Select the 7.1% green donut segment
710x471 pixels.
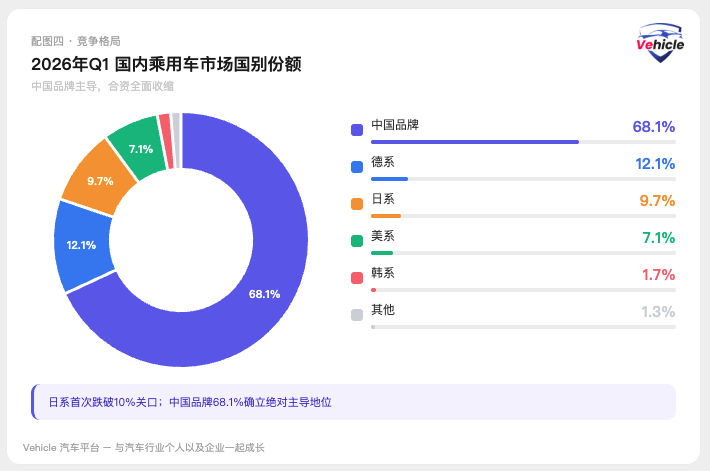(x=141, y=149)
